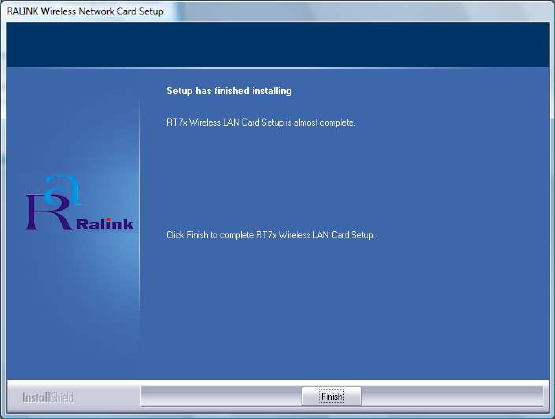The image size is (555, 419).
Task: Click the 'Click Finish to complete' instruction text
Action: coord(271,235)
